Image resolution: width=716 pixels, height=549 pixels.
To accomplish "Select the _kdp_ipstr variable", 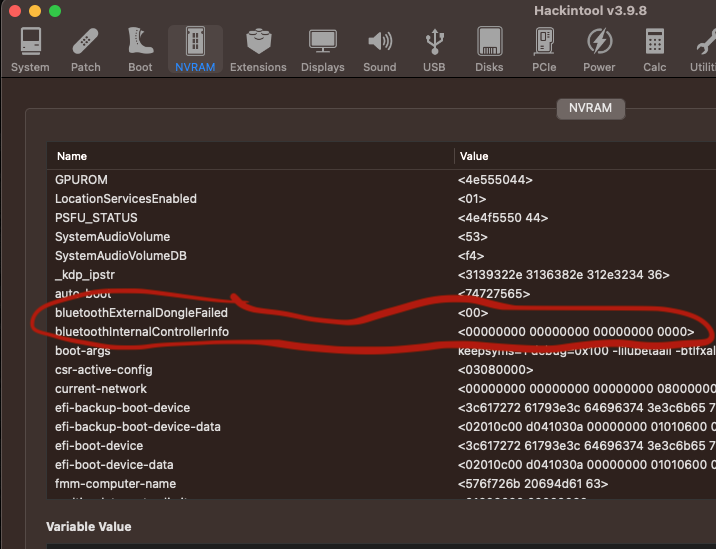I will 381,274.
